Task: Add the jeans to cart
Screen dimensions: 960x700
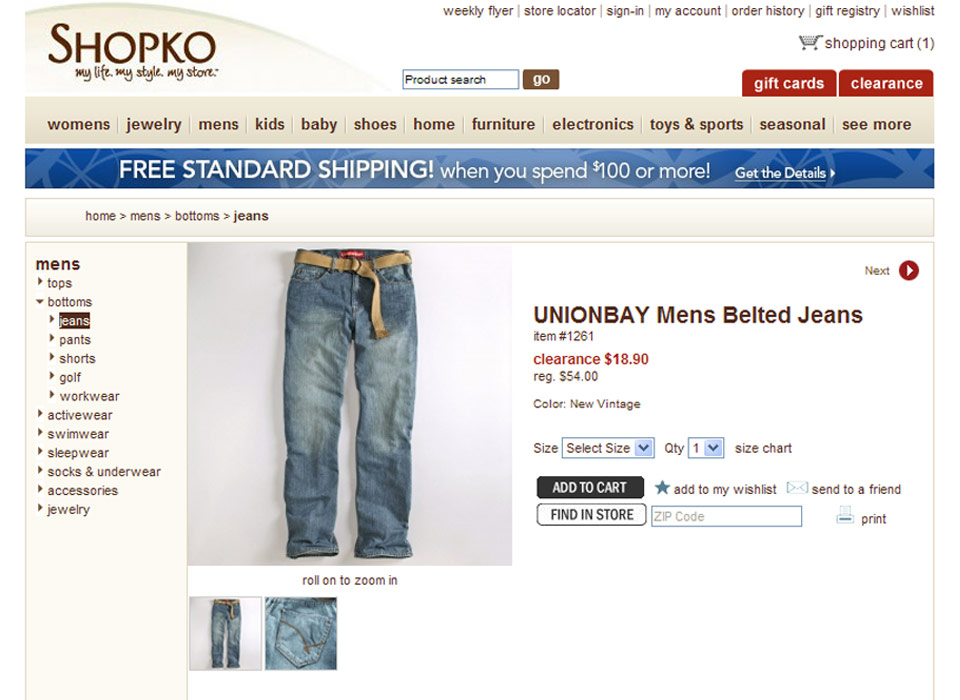Action: click(x=590, y=487)
